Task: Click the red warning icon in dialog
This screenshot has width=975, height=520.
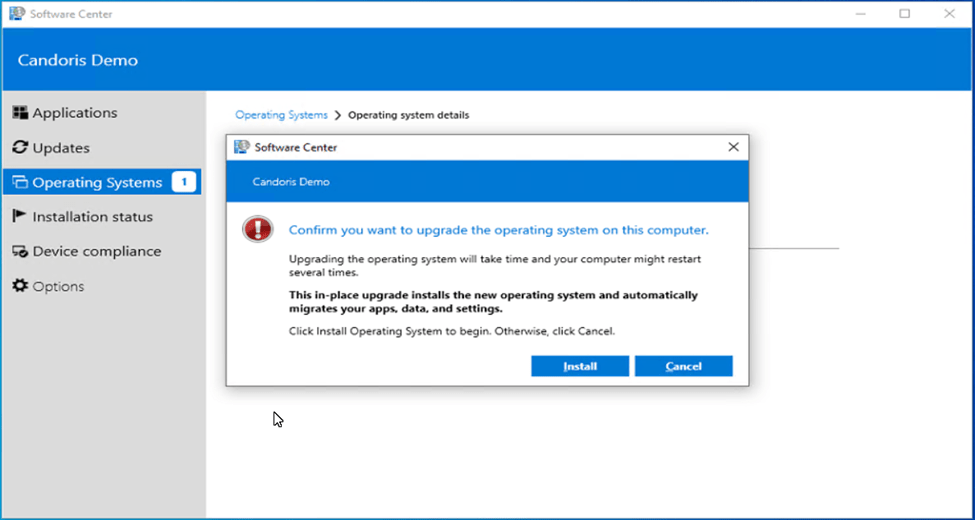Action: pos(257,230)
